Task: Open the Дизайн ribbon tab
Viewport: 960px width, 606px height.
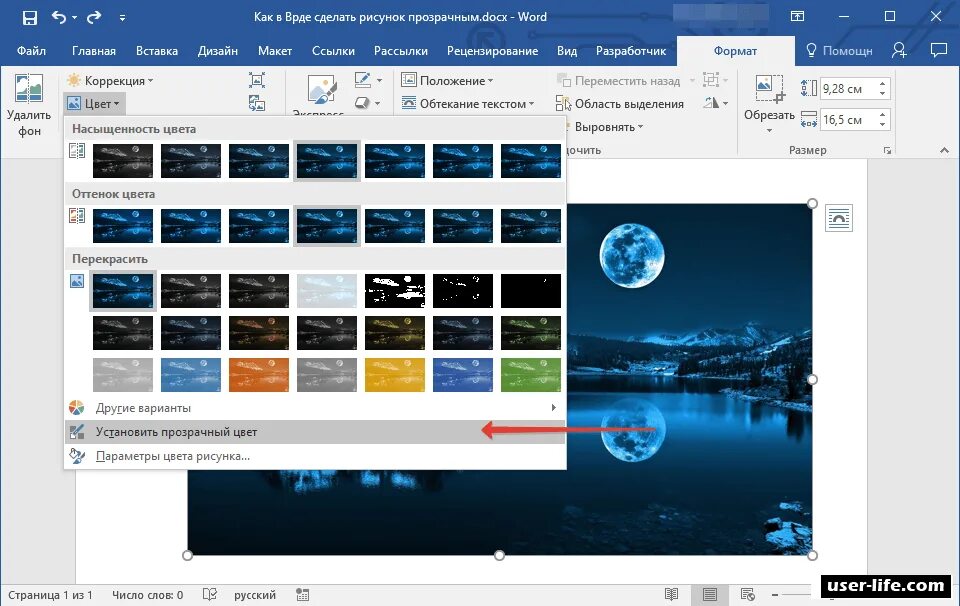Action: pyautogui.click(x=217, y=51)
